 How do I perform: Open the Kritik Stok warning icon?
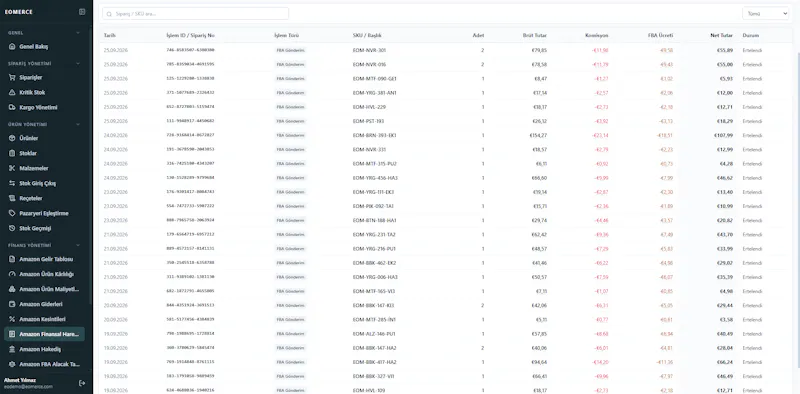(x=12, y=92)
